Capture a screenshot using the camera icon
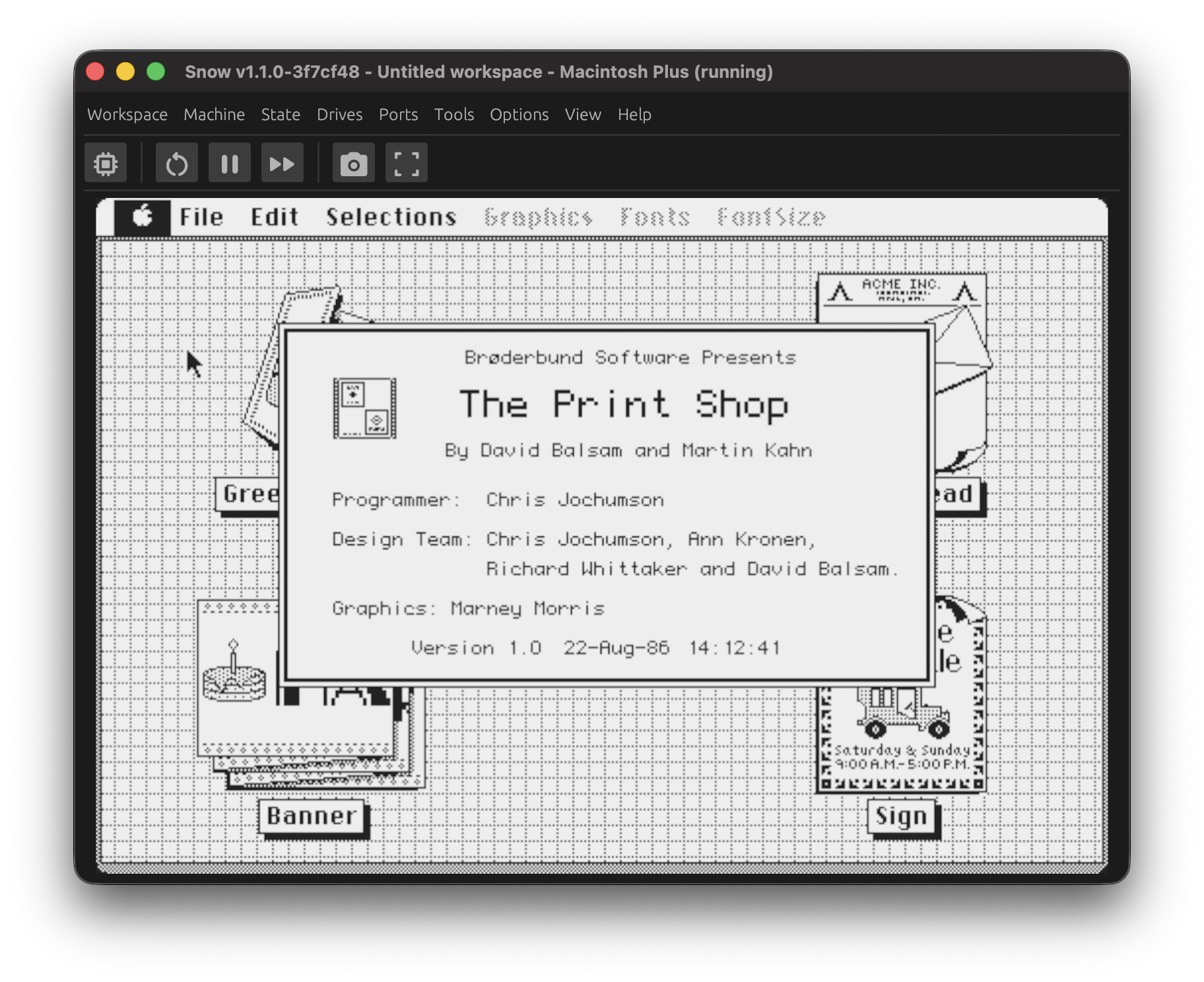Viewport: 1204px width, 982px height. [353, 162]
